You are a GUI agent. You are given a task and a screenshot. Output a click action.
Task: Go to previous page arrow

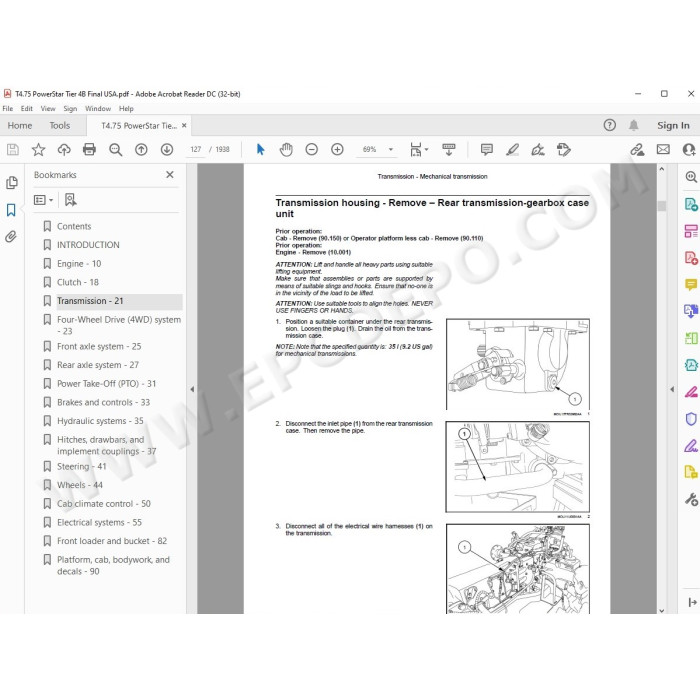tap(141, 150)
